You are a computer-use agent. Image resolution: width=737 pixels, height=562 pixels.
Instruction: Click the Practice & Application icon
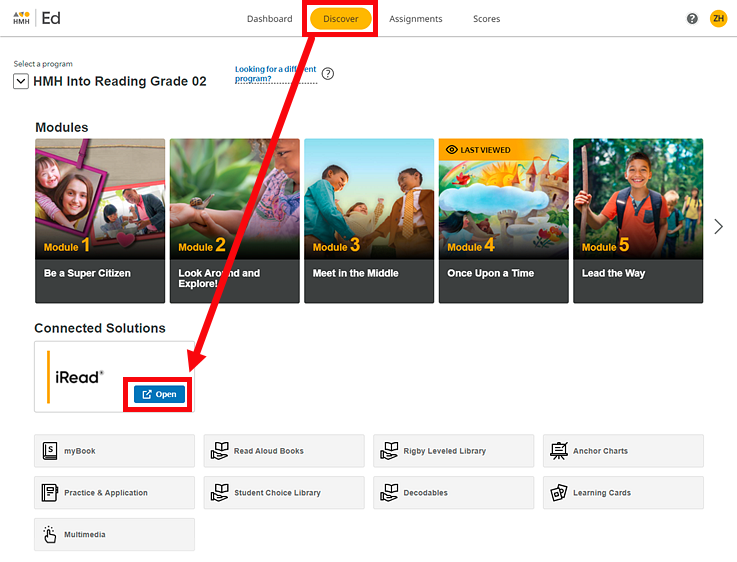[x=50, y=492]
